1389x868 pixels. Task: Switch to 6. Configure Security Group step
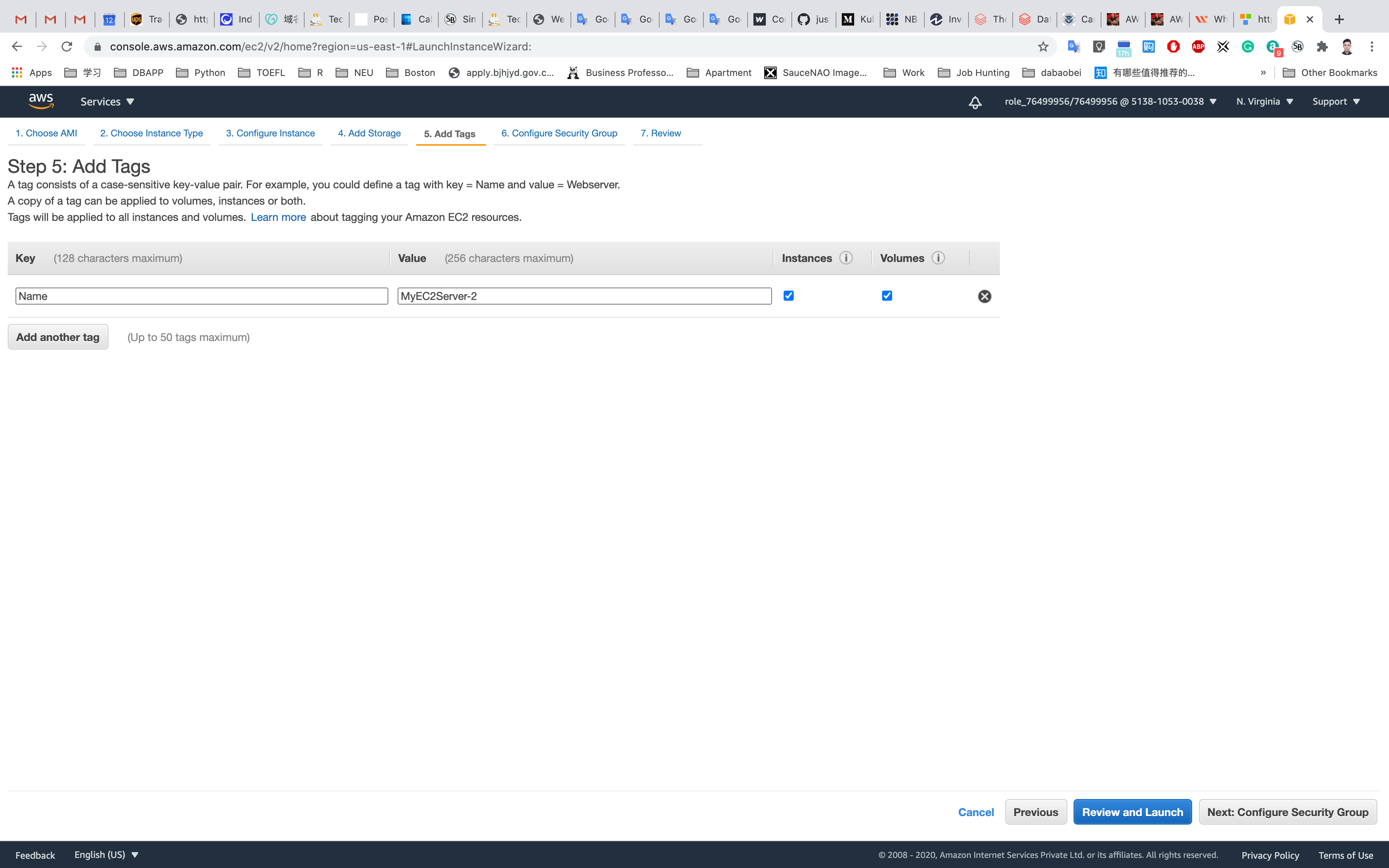559,133
